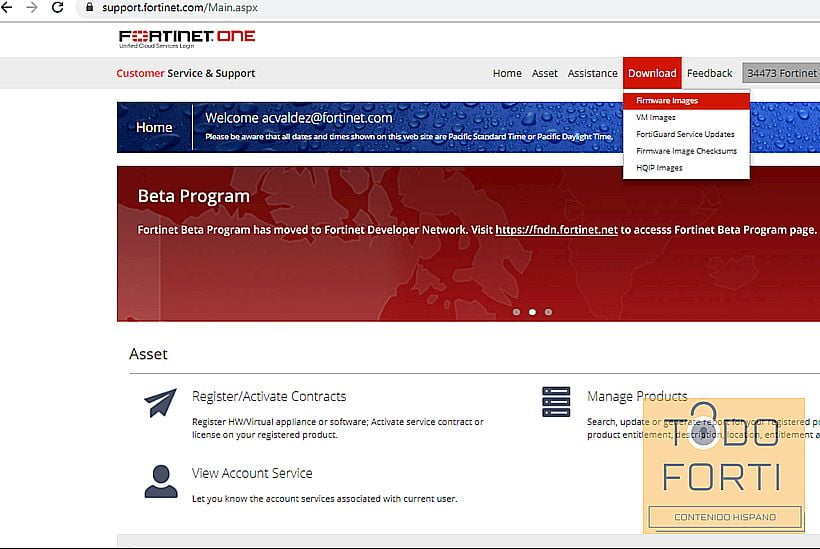Click the user silhouette Account Service icon
Viewport: 820px width, 549px height.
pos(161,482)
